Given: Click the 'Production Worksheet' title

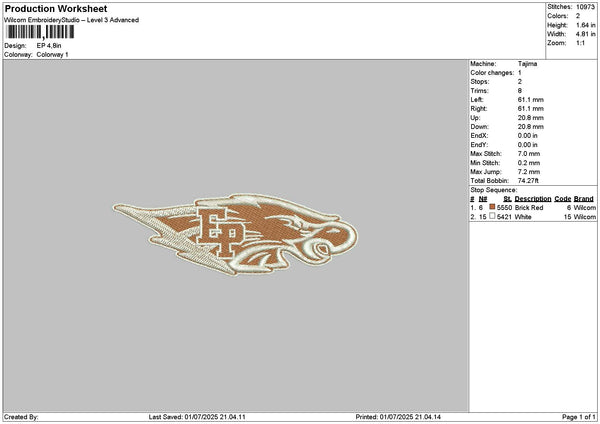Looking at the screenshot, I should click(56, 9).
